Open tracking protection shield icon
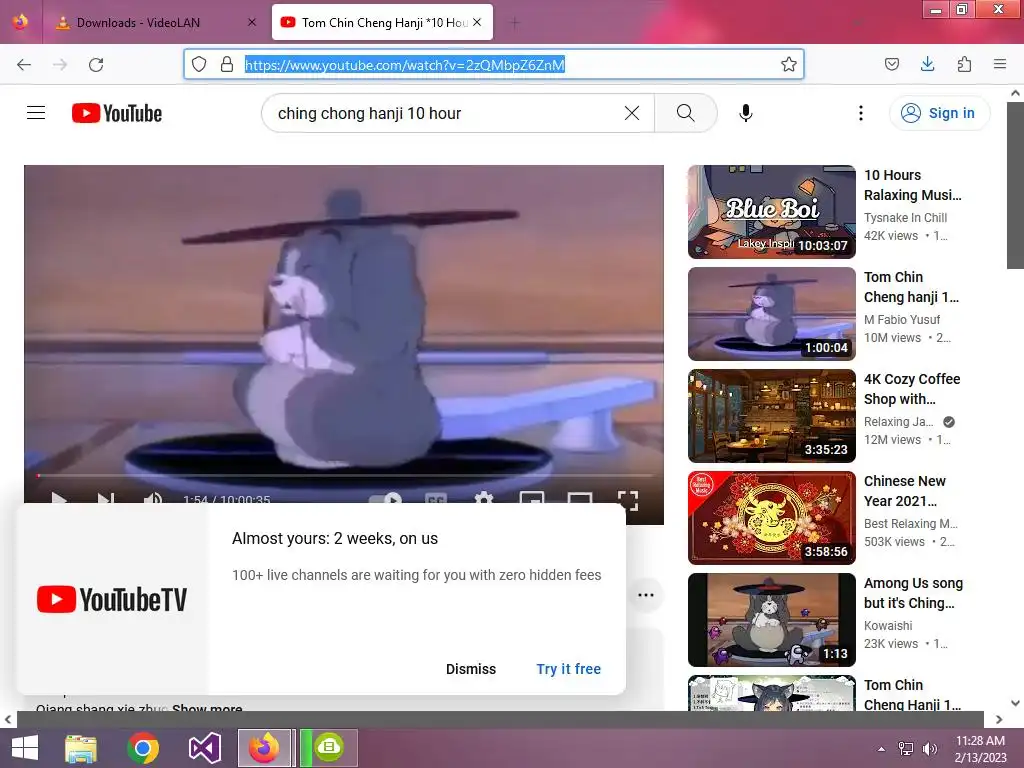This screenshot has width=1024, height=768. pyautogui.click(x=199, y=64)
